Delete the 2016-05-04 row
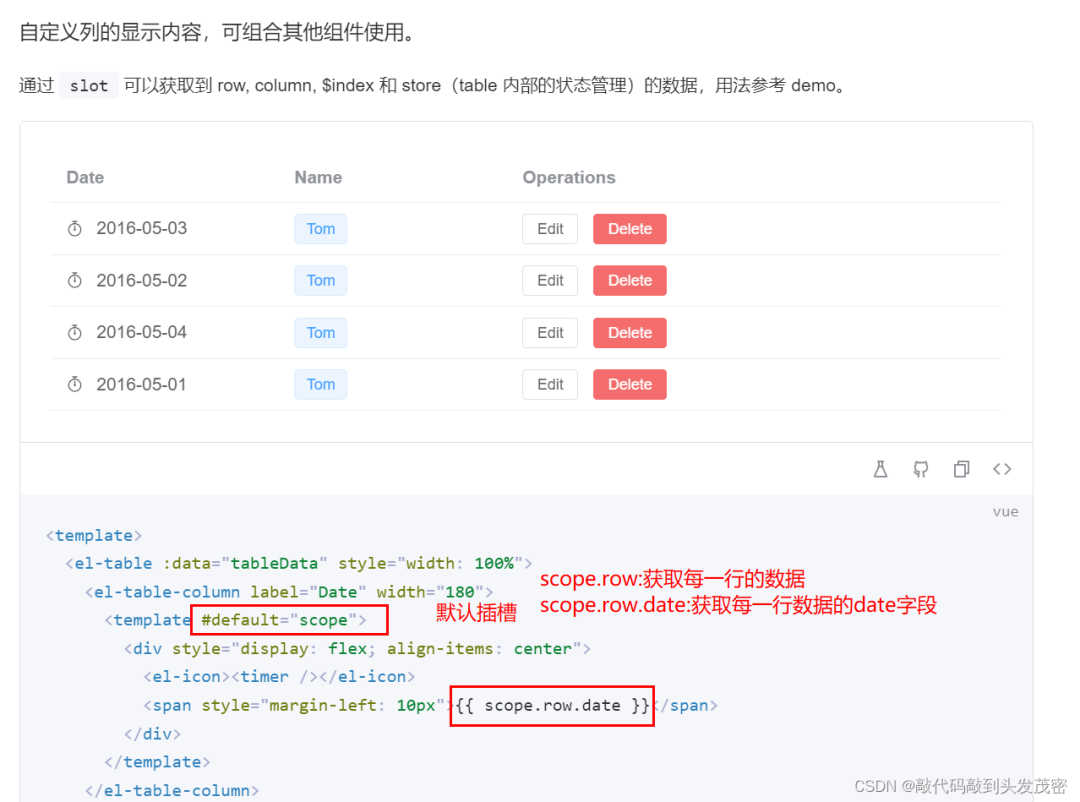This screenshot has width=1080, height=802. pyautogui.click(x=630, y=333)
